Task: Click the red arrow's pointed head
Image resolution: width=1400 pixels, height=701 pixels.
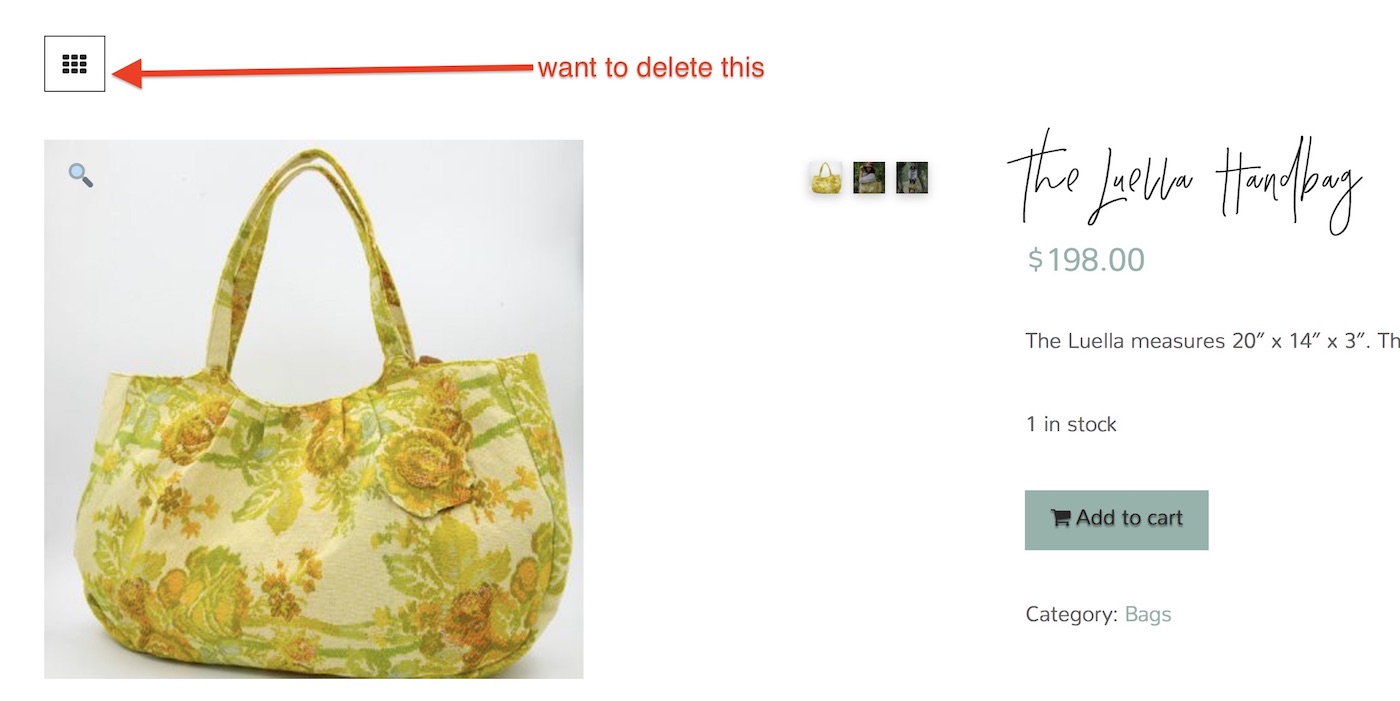Action: point(126,73)
